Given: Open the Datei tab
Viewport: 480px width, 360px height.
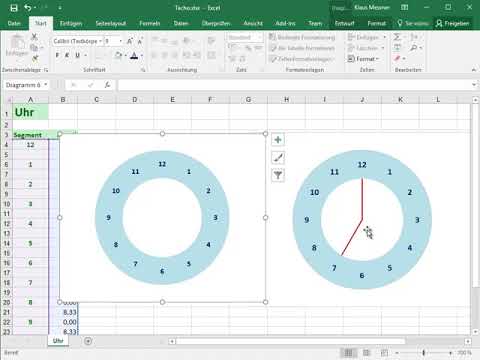Looking at the screenshot, I should (x=14, y=23).
